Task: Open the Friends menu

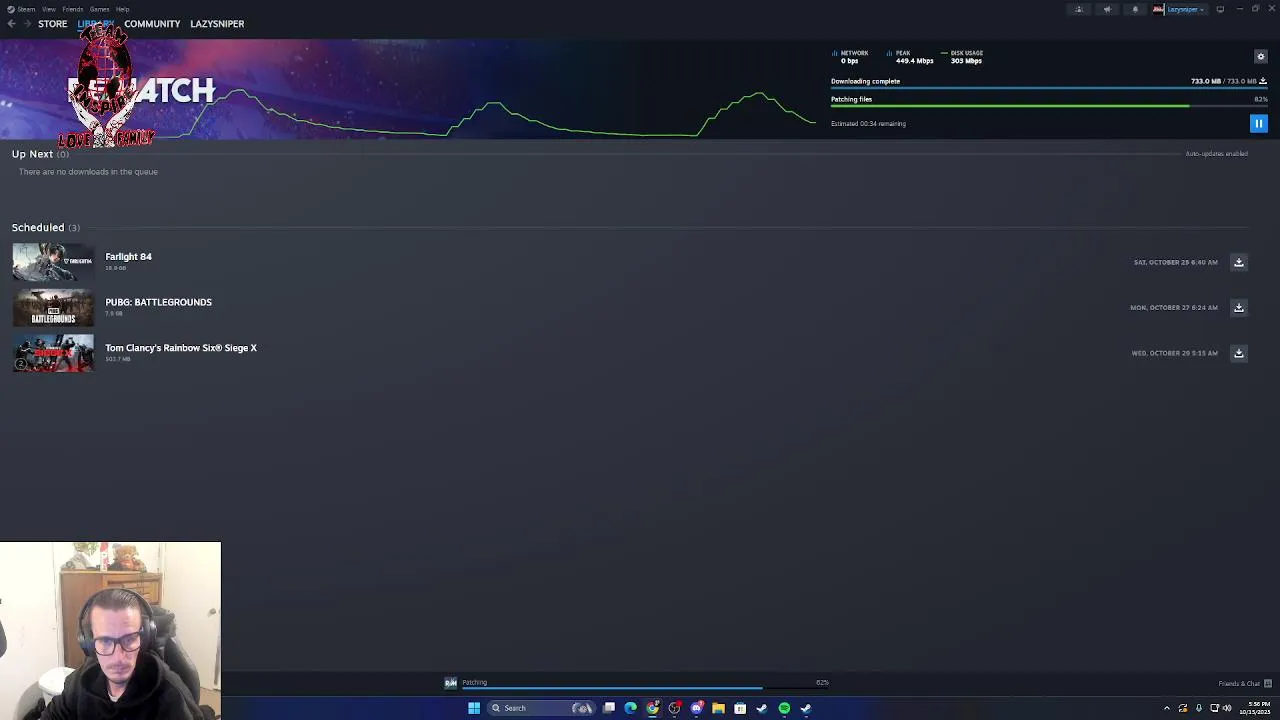Action: point(72,9)
